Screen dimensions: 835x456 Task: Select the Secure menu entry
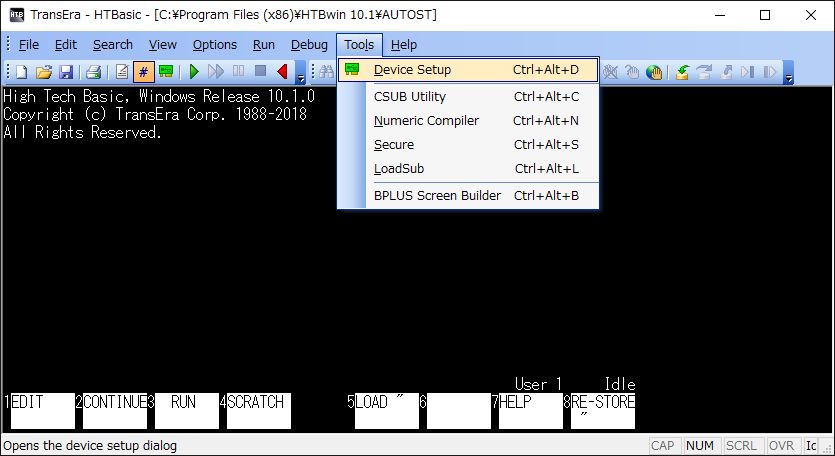tap(468, 145)
